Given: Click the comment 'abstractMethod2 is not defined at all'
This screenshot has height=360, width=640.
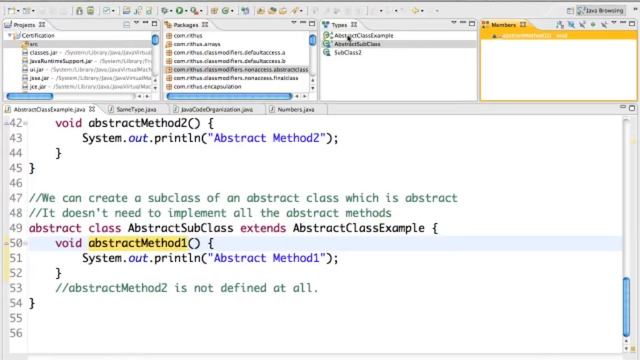Looking at the screenshot, I should point(187,288).
